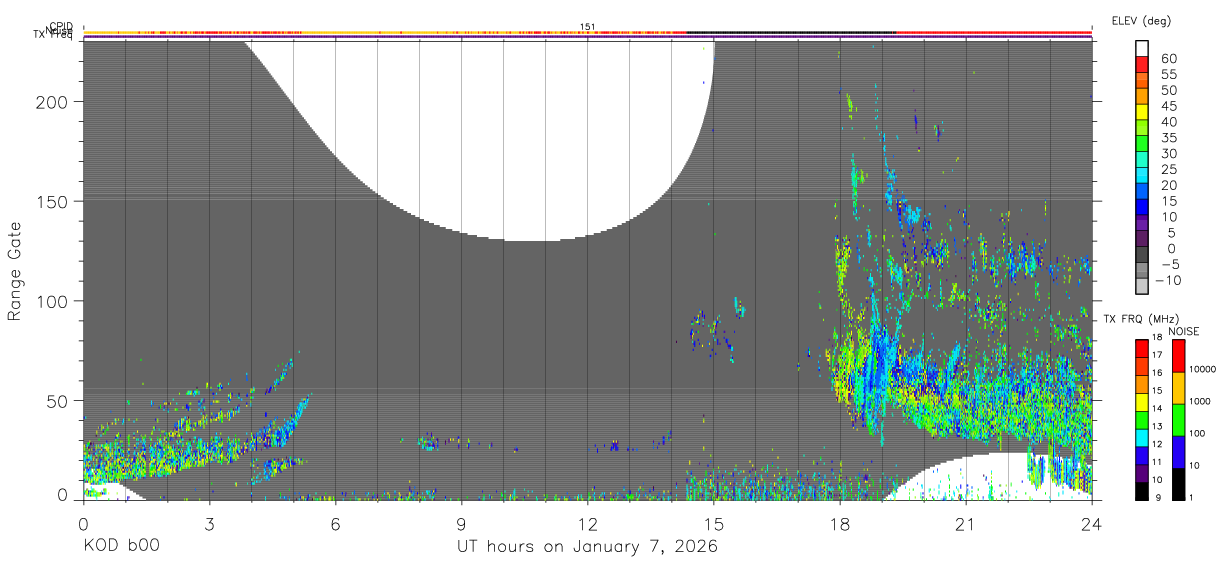Click the "KOD b00" radar label

121,547
